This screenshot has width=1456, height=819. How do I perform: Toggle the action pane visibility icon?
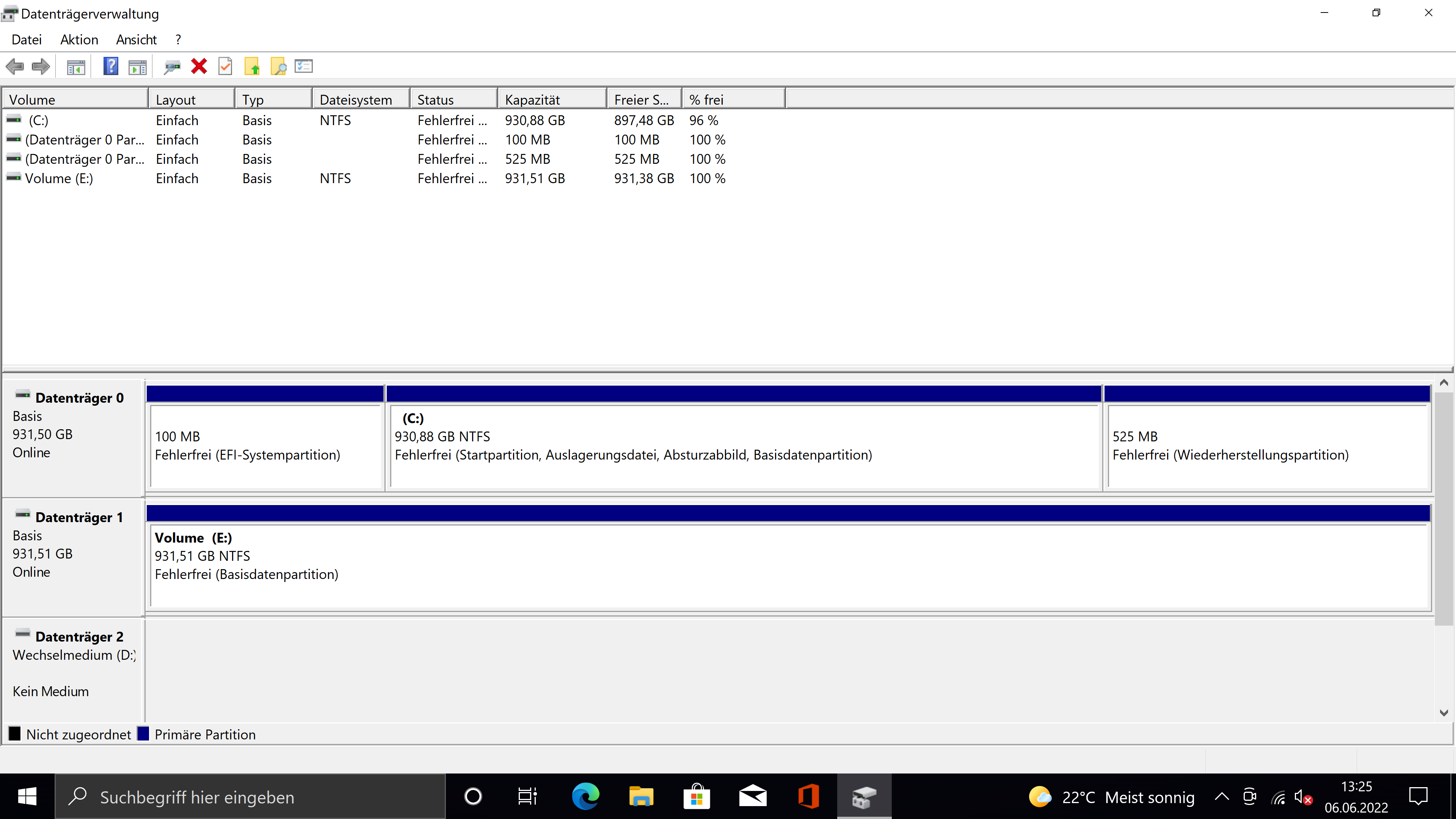pyautogui.click(x=137, y=66)
